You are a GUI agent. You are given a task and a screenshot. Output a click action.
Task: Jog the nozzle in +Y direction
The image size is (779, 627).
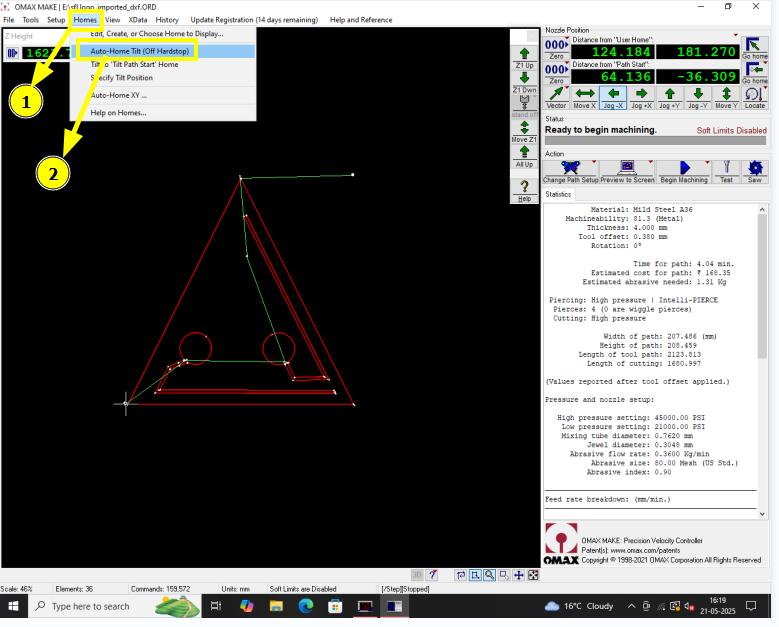coord(670,97)
